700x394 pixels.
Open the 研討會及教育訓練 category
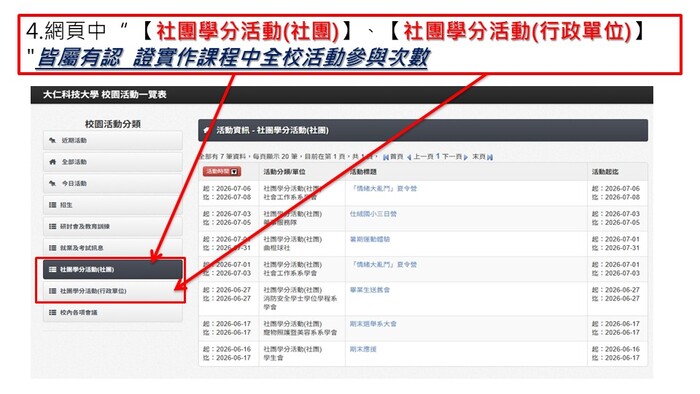click(x=112, y=226)
